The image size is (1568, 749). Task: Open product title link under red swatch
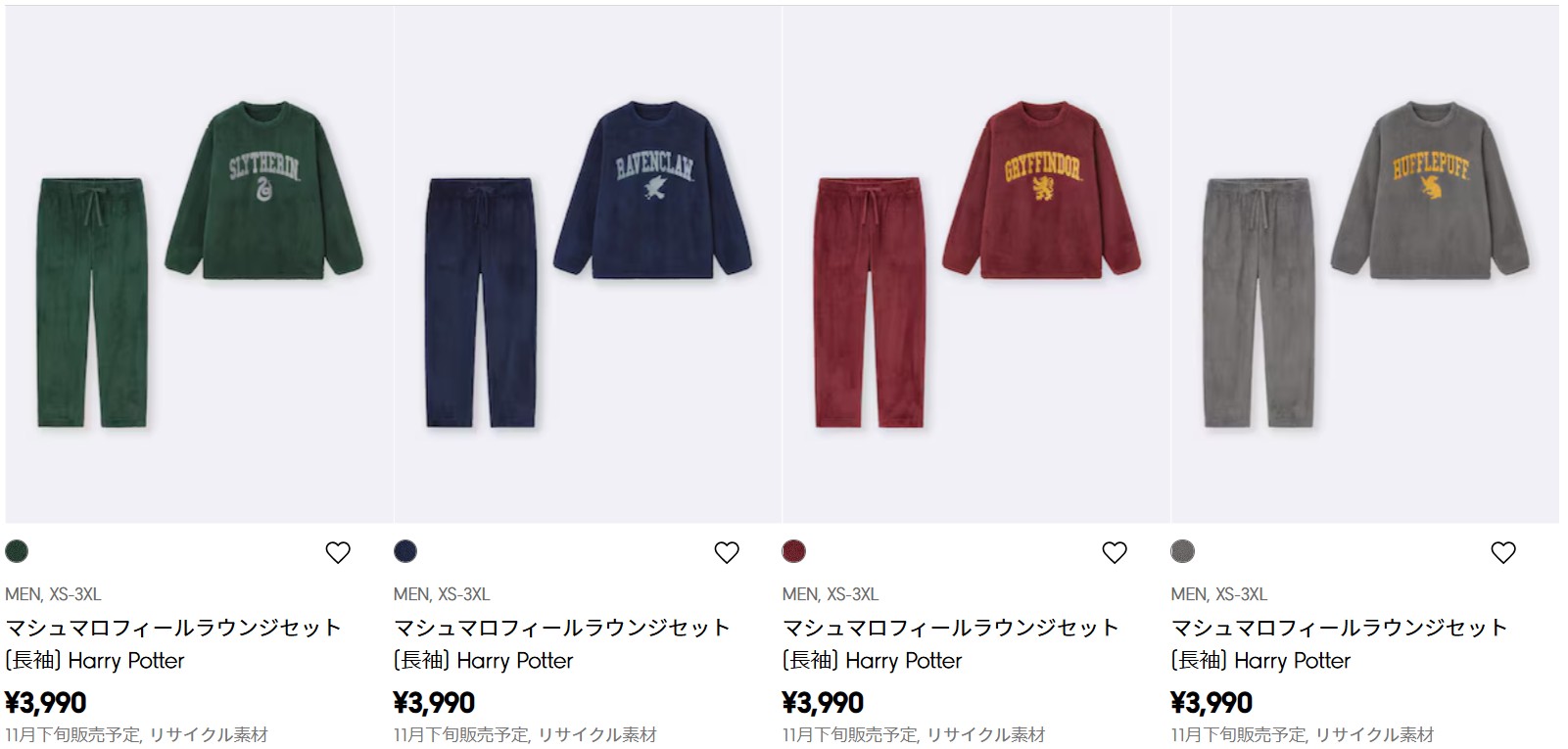(951, 643)
